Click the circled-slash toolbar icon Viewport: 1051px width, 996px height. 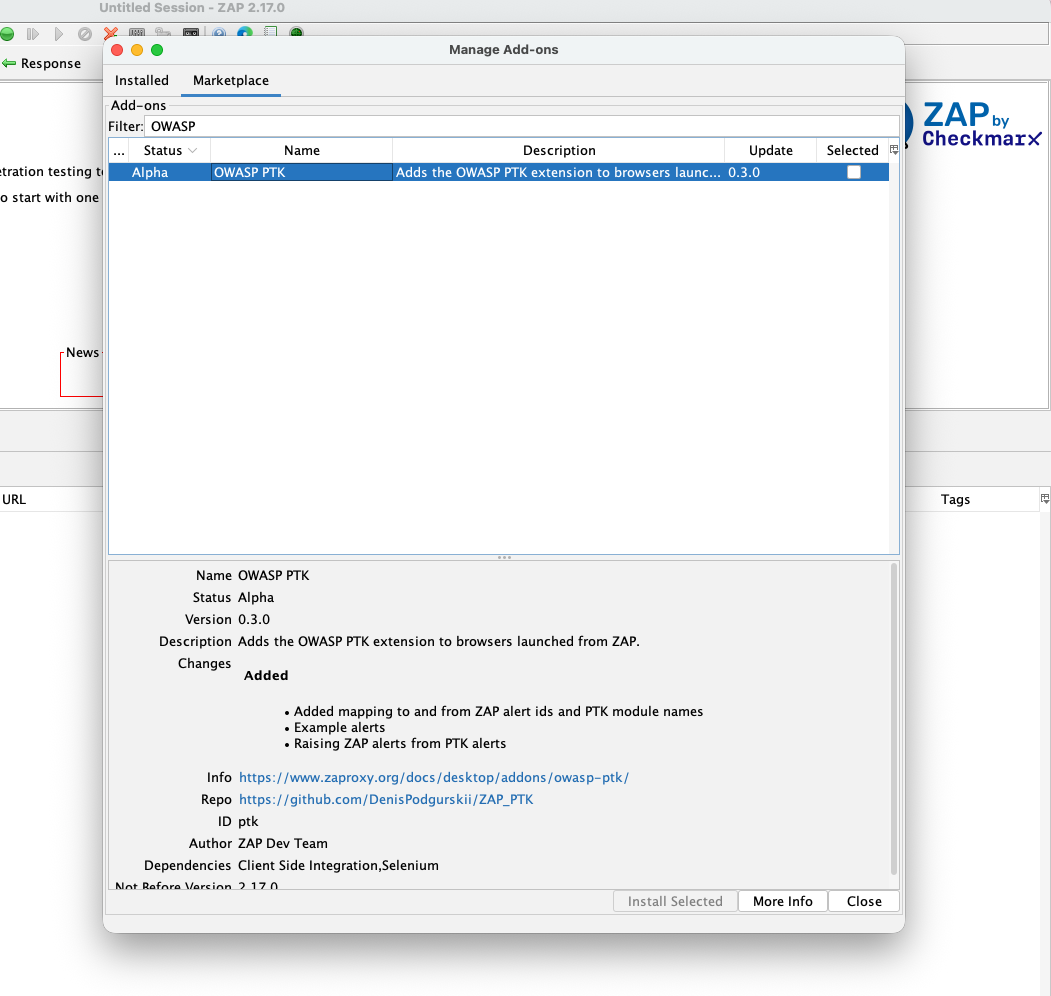84,33
